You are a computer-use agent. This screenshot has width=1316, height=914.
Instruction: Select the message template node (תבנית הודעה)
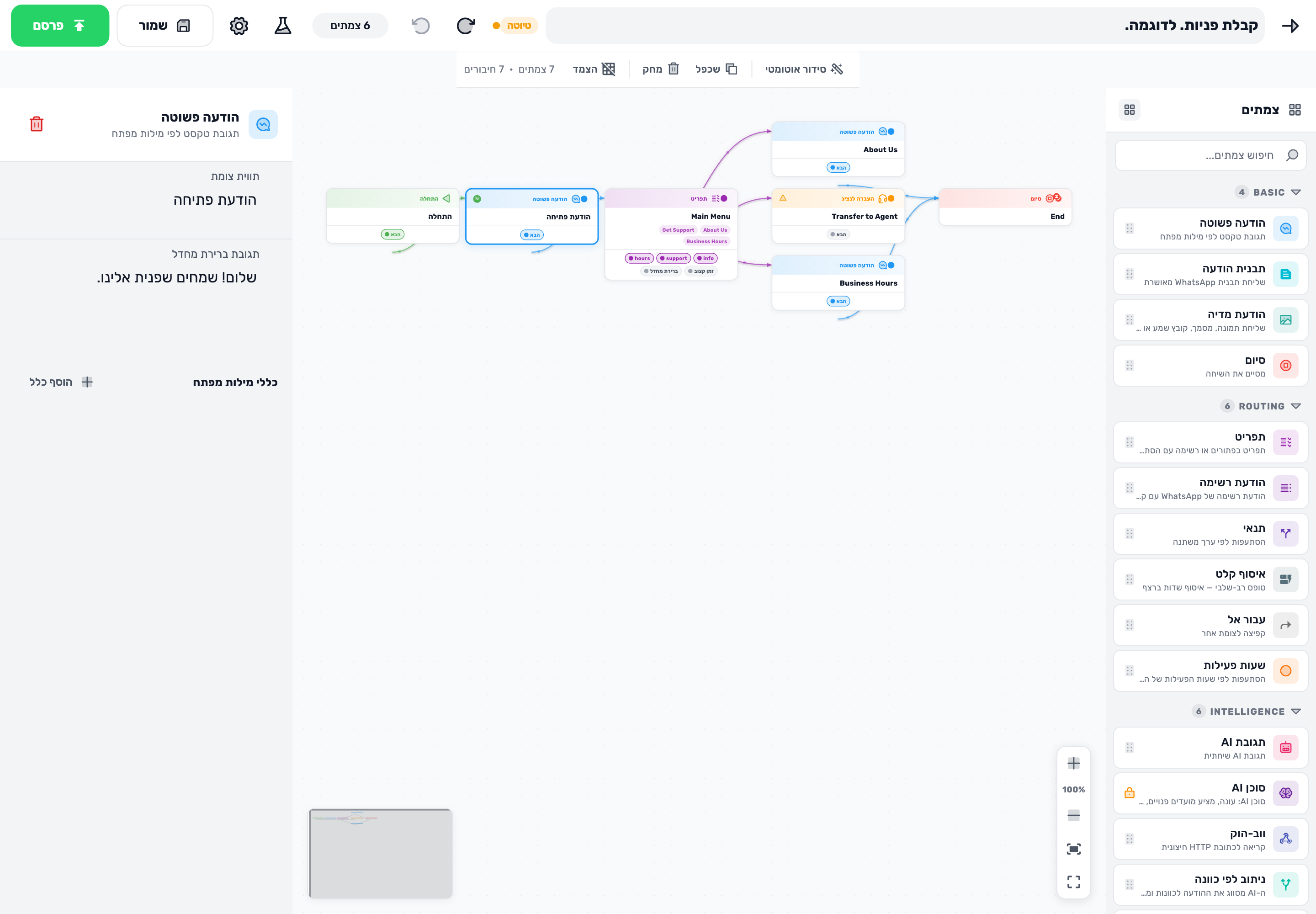[x=1210, y=274]
